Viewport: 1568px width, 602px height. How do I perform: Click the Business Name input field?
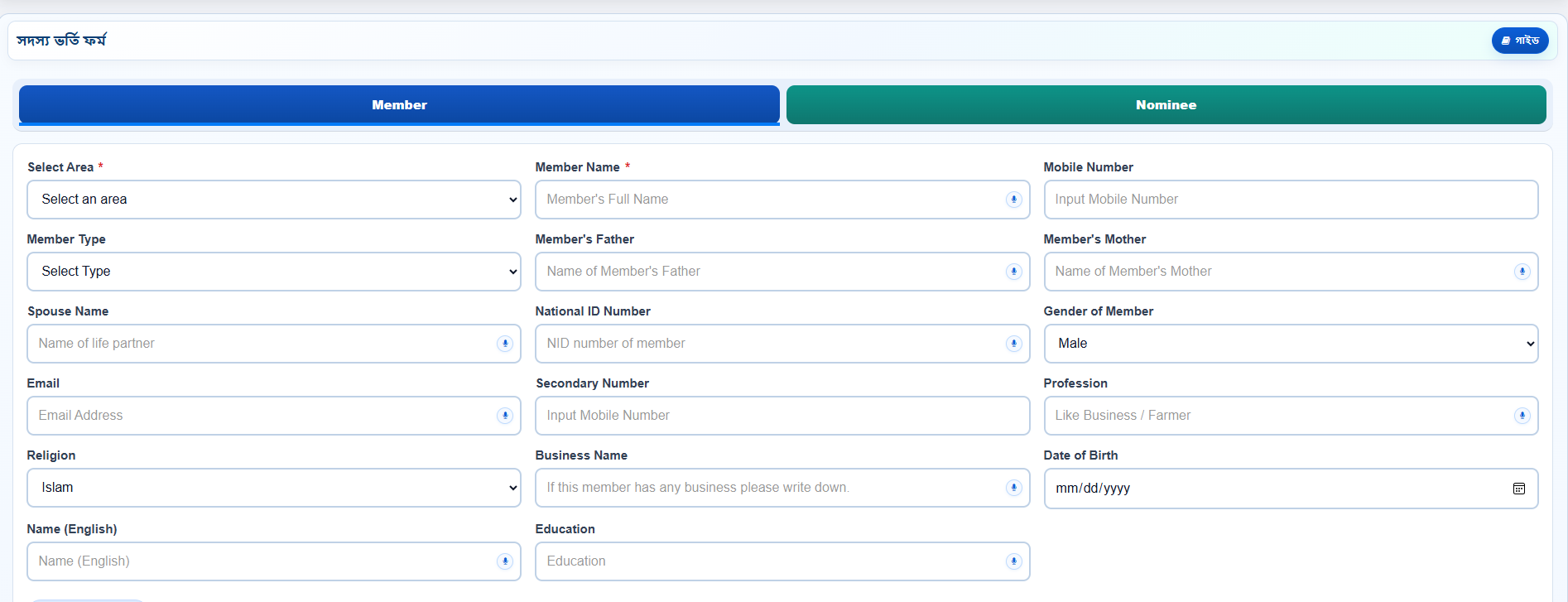click(x=782, y=488)
